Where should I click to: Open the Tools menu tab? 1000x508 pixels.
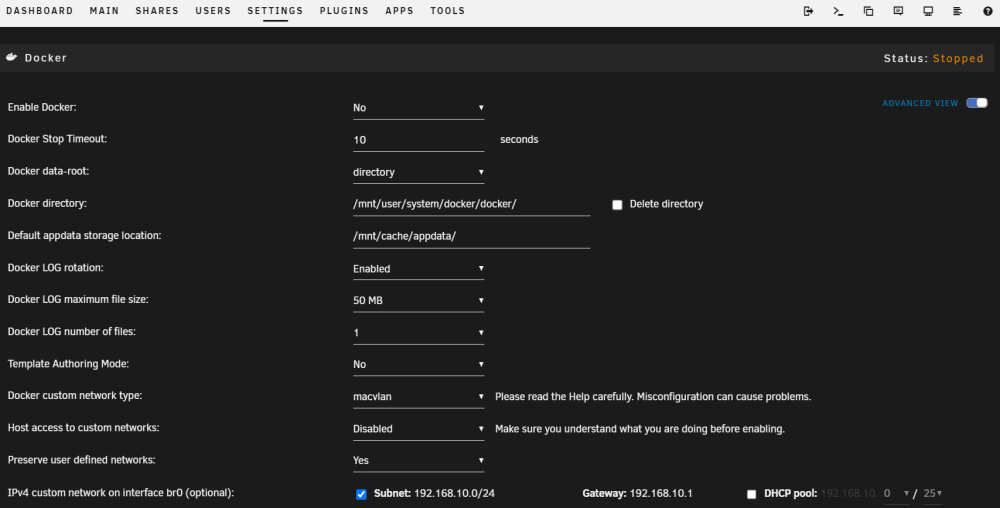(447, 11)
